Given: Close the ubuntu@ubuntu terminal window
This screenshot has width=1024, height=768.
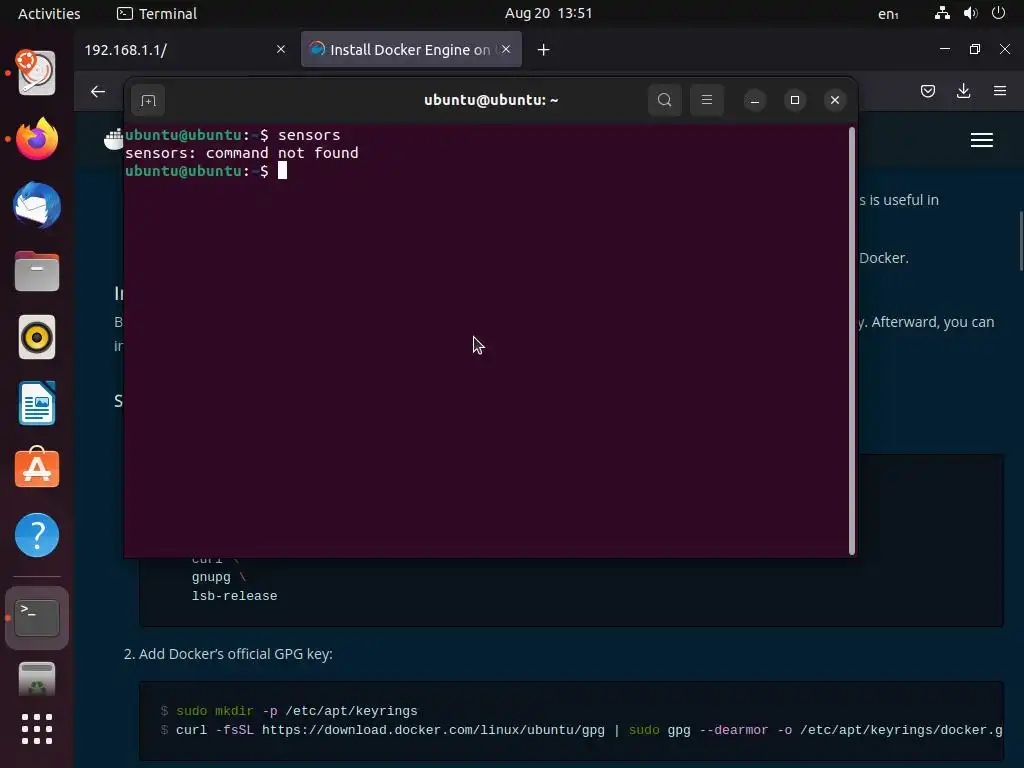Looking at the screenshot, I should (x=835, y=101).
